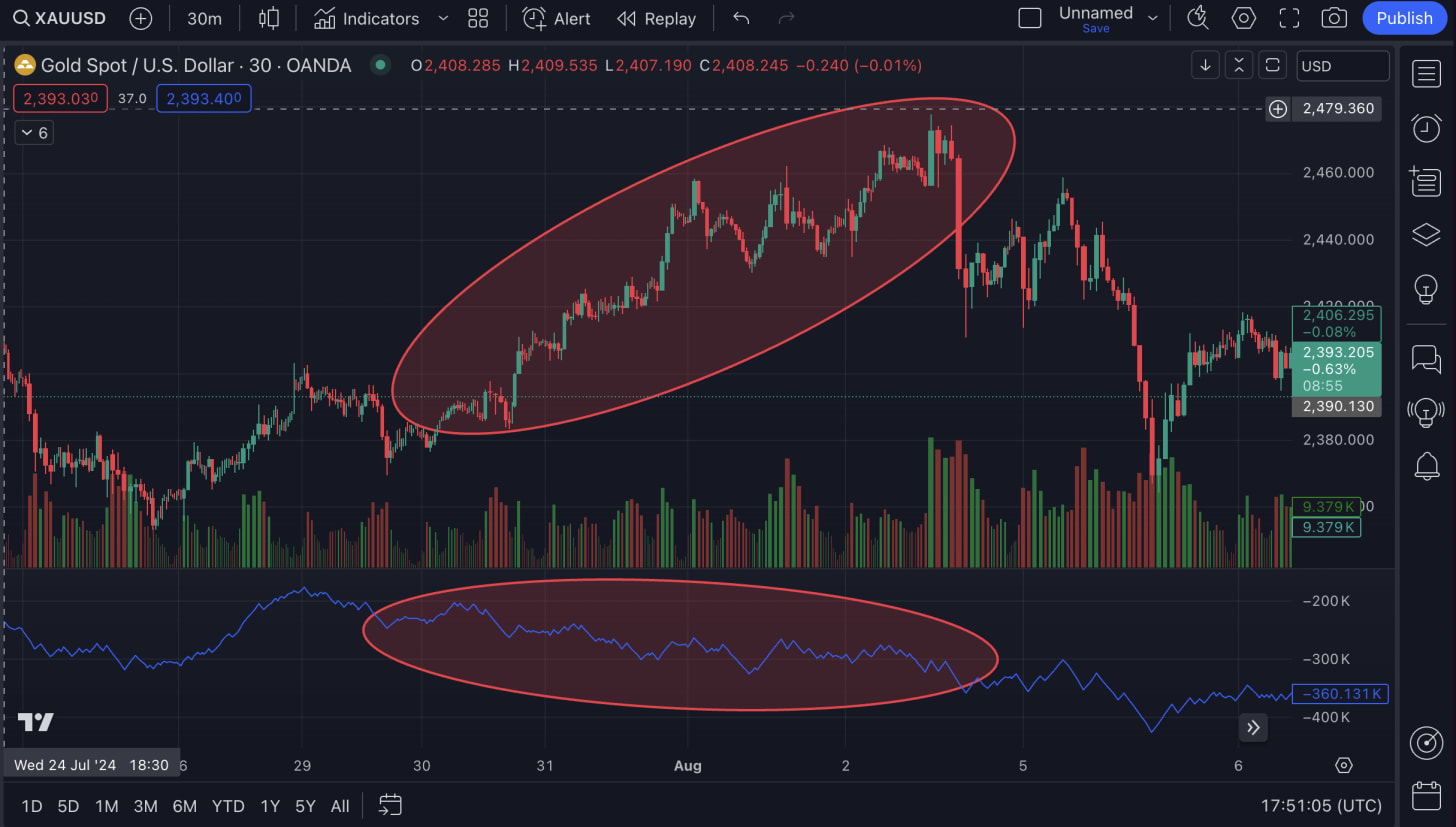
Task: Enter fullscreen mode
Action: point(1289,18)
